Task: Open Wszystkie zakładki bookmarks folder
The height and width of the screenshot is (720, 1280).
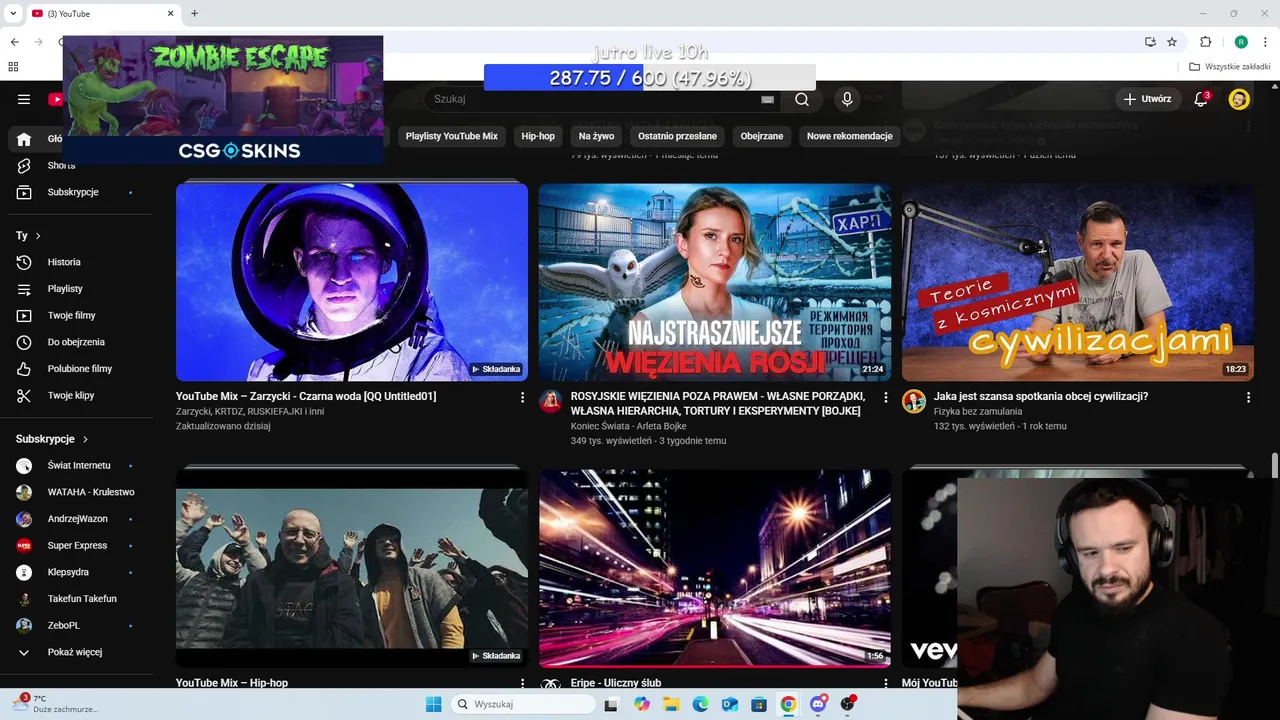Action: point(1230,67)
